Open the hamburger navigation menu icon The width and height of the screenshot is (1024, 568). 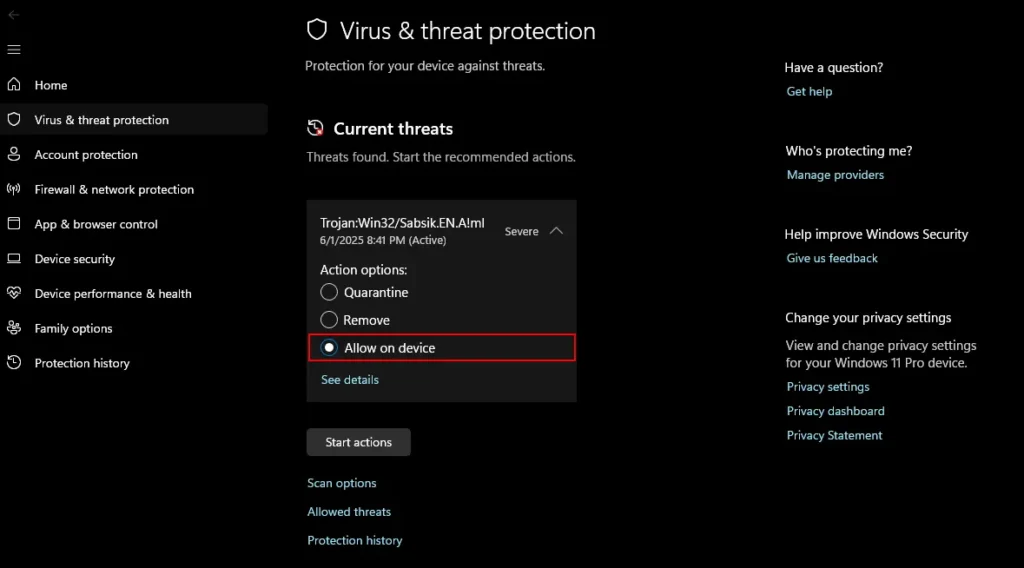(x=14, y=50)
